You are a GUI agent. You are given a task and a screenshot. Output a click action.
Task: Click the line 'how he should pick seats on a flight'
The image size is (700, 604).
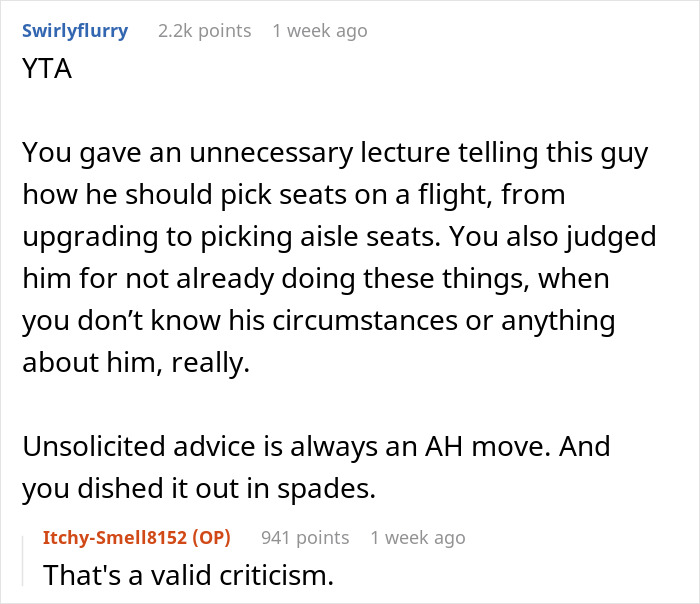(x=294, y=195)
